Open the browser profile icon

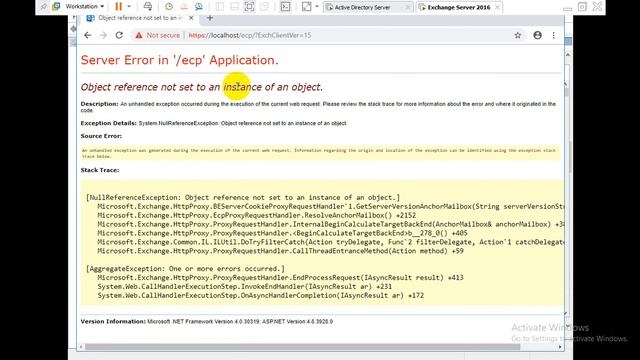point(538,36)
